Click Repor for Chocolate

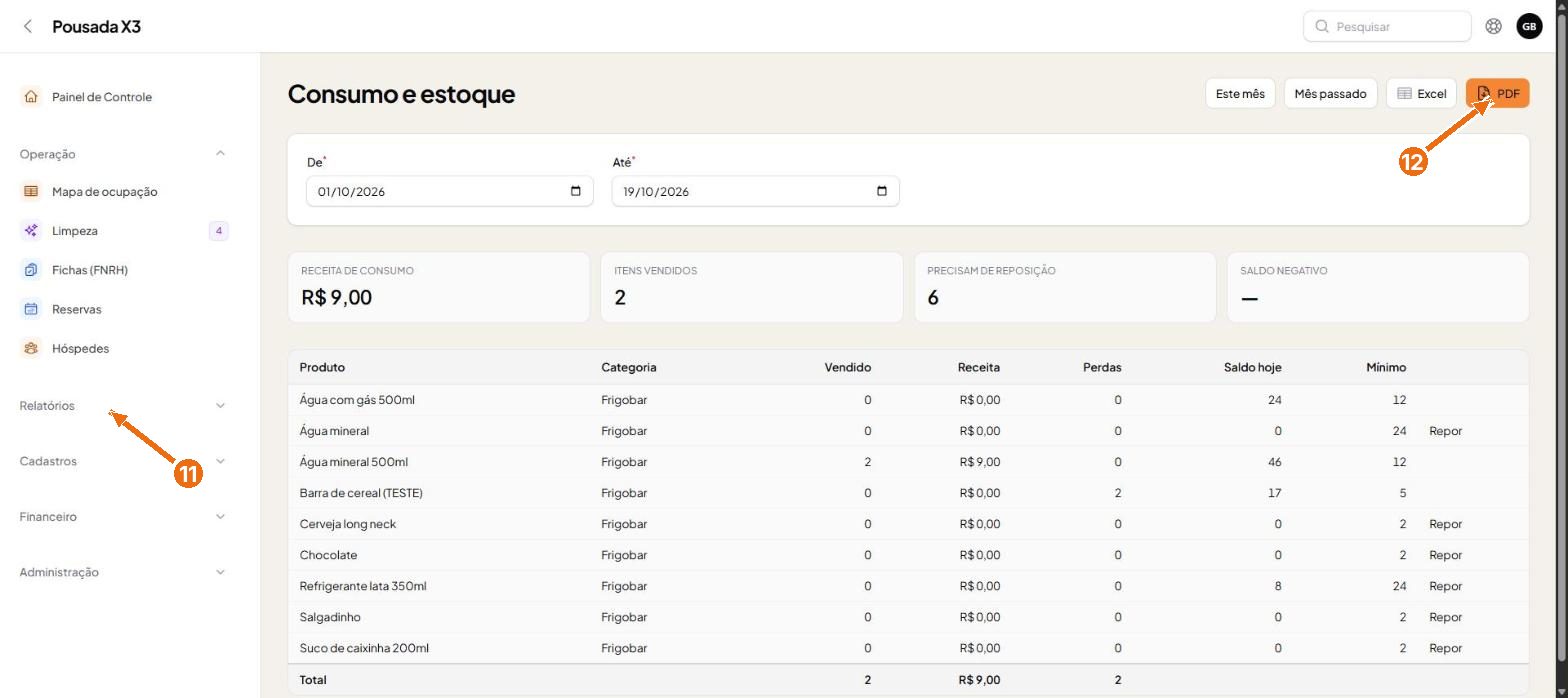click(x=1445, y=555)
